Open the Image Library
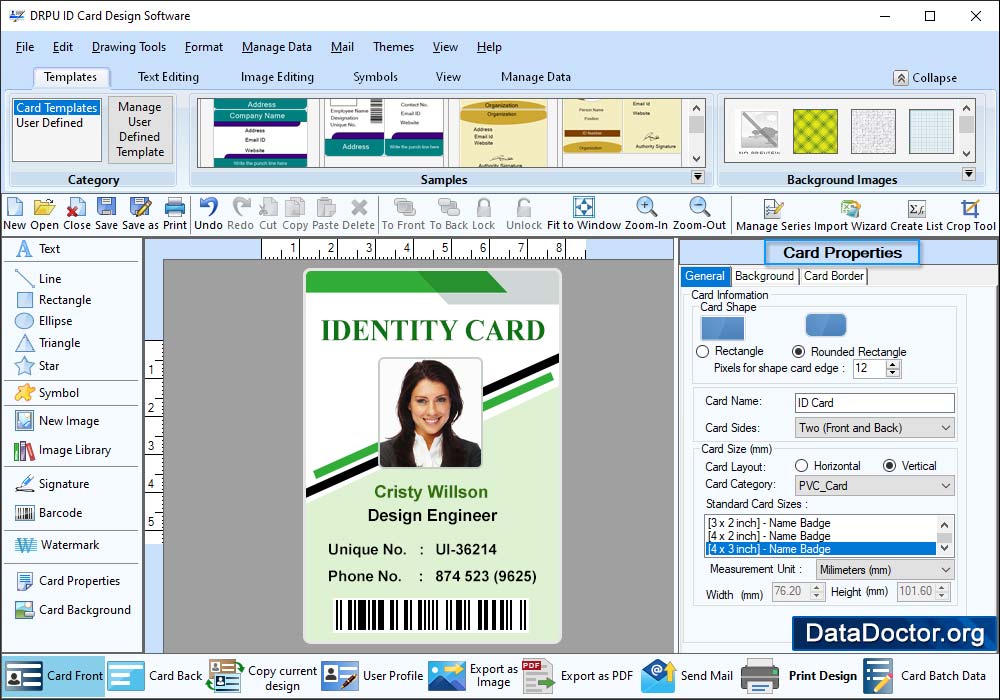1000x700 pixels. (62, 450)
